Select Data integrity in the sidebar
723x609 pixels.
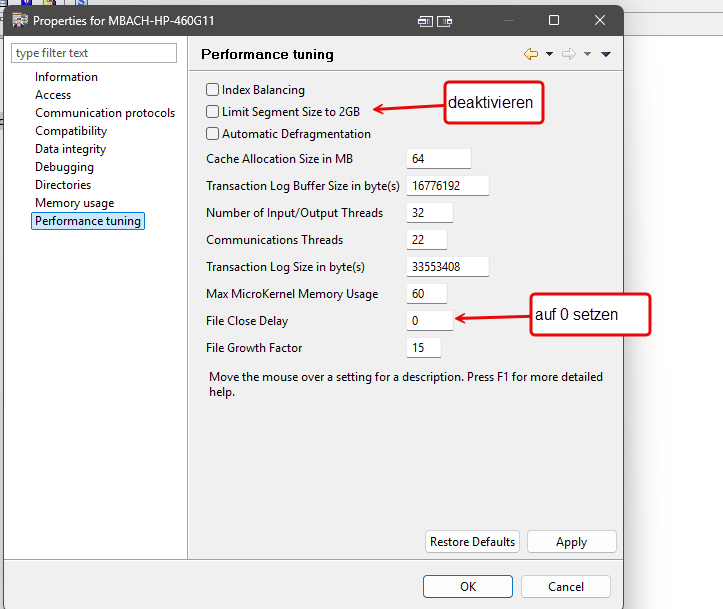(x=70, y=149)
